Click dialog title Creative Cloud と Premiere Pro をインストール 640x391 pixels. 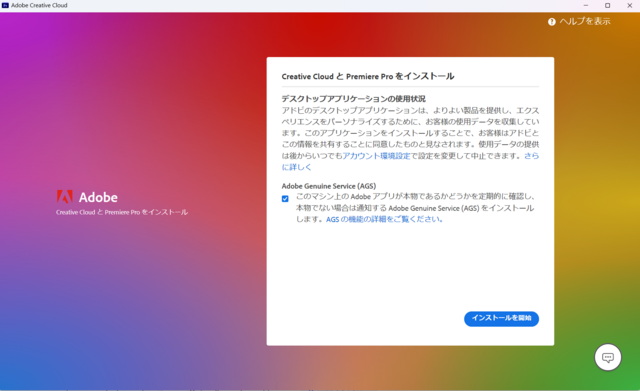368,76
